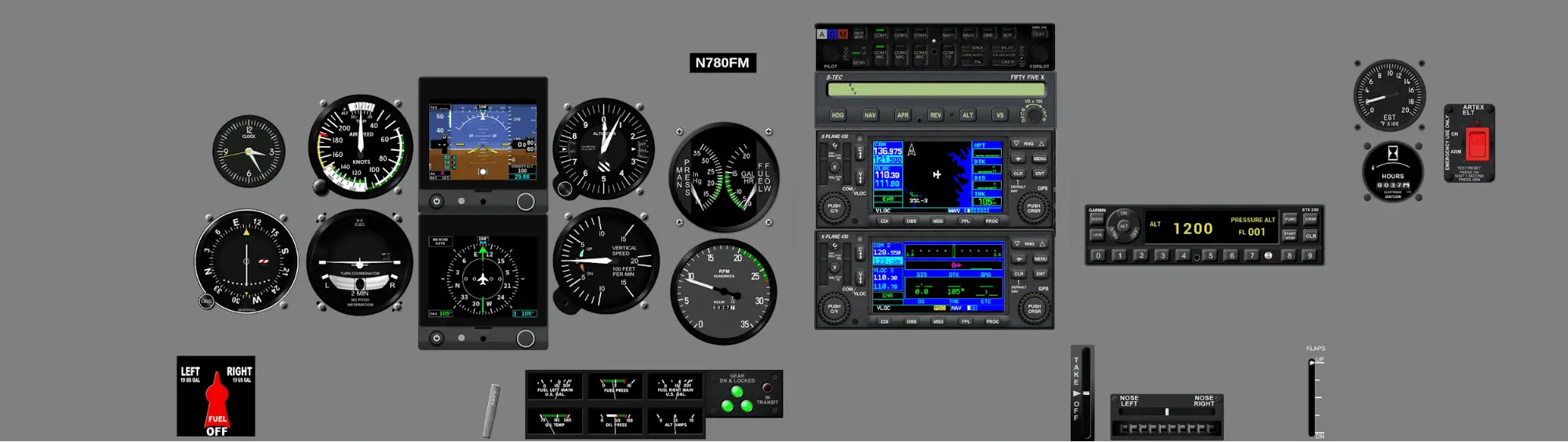This screenshot has width=1568, height=442.
Task: Engage HDG mode on the S-TEC autopilot
Action: click(x=838, y=115)
